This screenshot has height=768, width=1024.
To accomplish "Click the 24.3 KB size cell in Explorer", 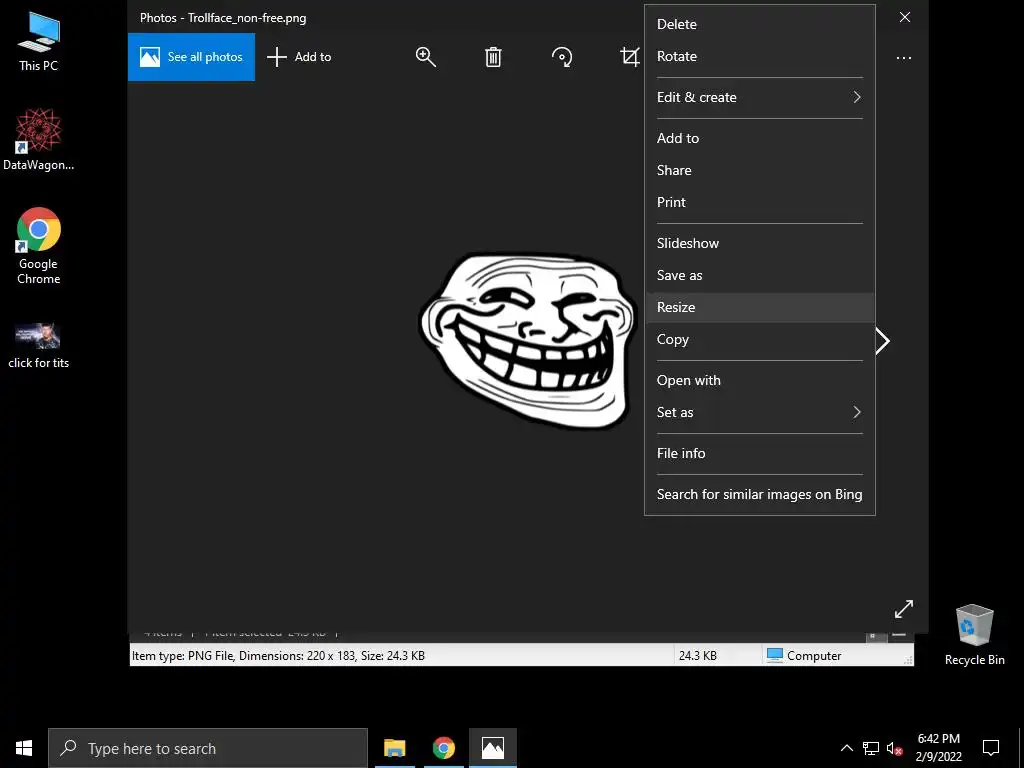I will tap(697, 656).
